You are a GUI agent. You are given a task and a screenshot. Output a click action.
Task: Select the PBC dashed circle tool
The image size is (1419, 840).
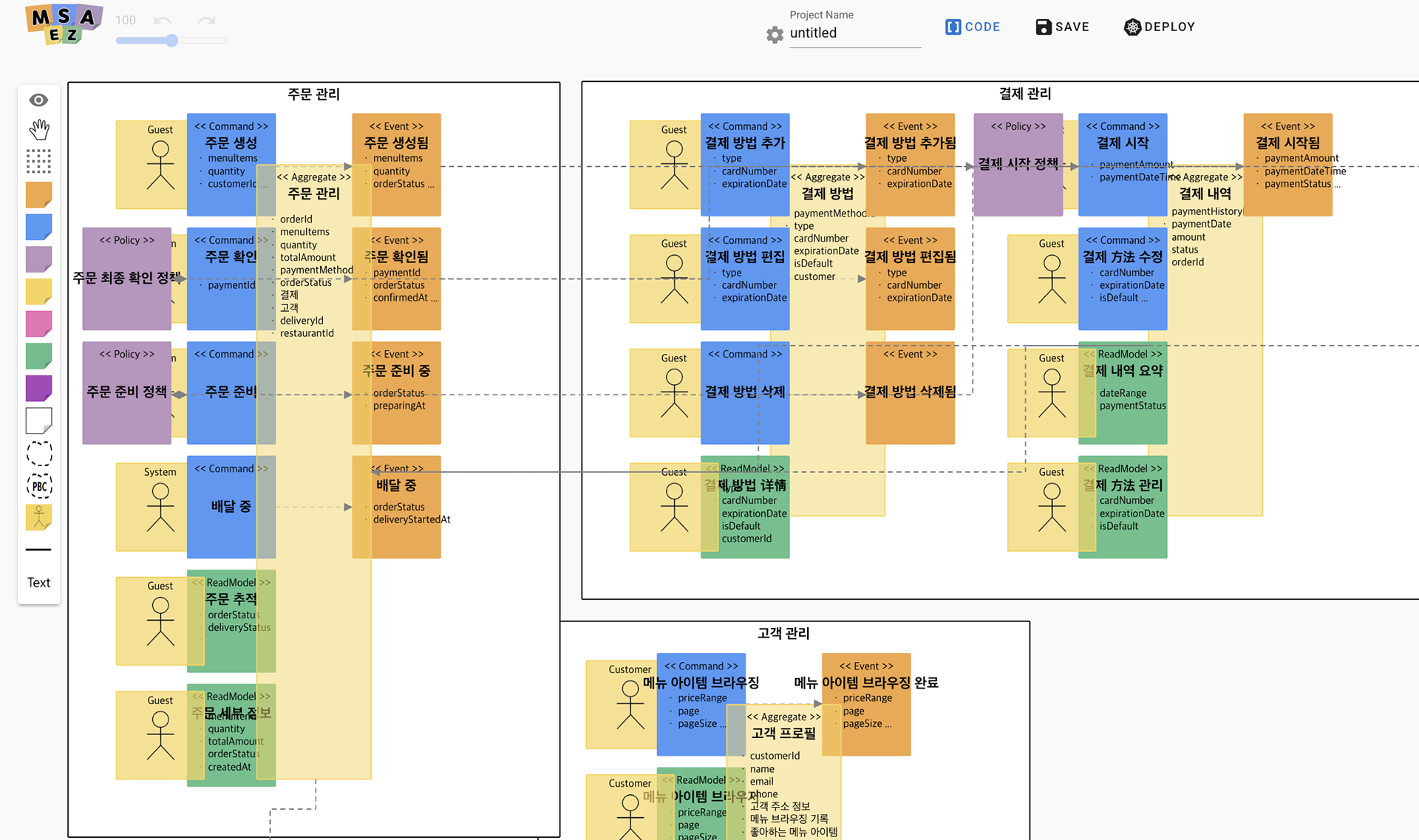click(x=38, y=485)
